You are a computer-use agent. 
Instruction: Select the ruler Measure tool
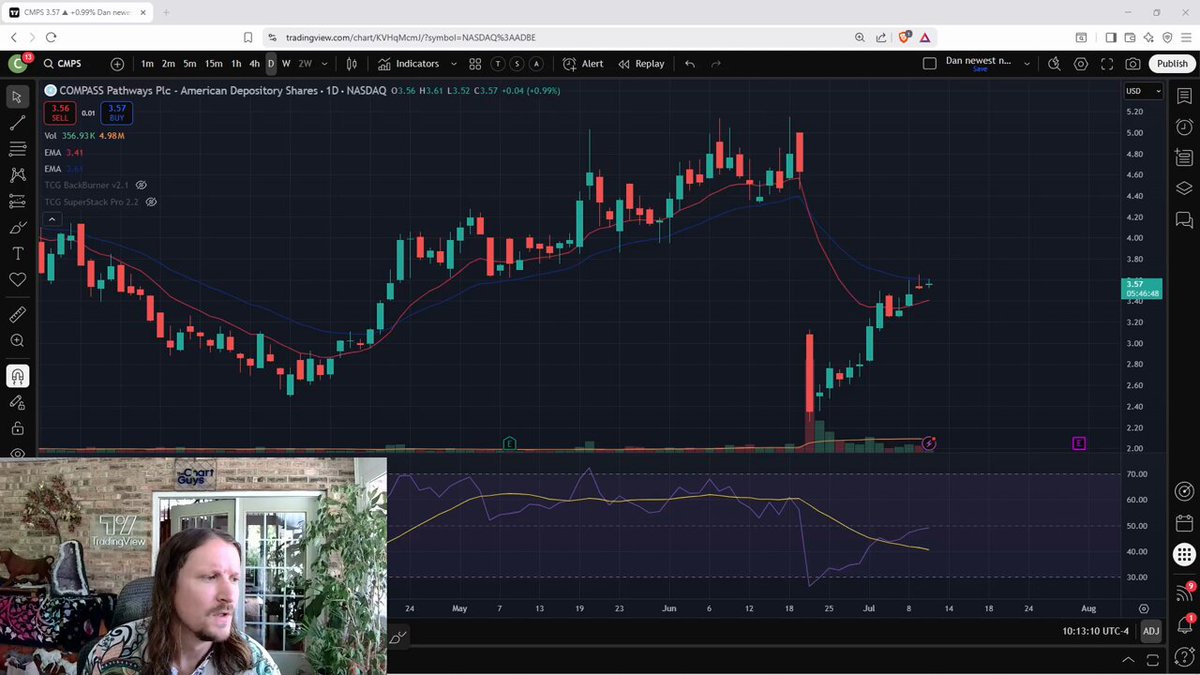point(17,314)
